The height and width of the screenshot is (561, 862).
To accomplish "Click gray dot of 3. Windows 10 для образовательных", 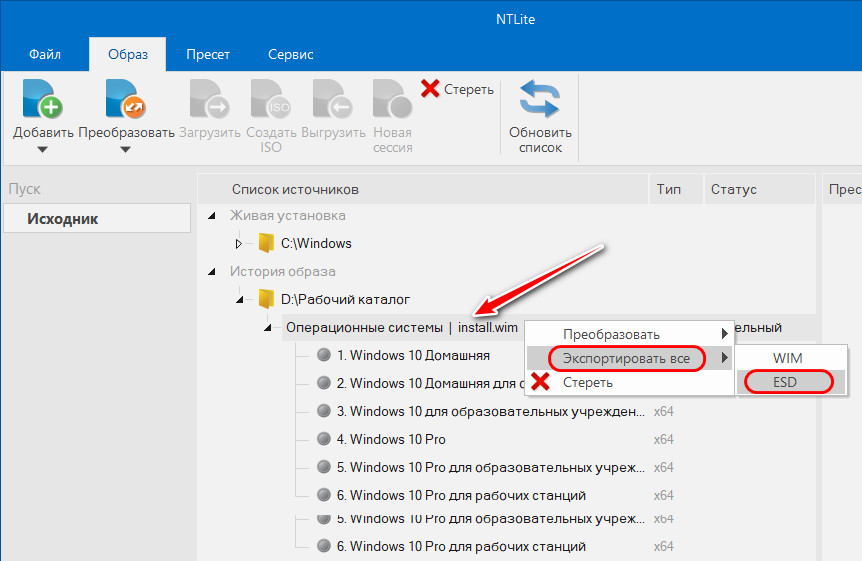I will point(324,411).
